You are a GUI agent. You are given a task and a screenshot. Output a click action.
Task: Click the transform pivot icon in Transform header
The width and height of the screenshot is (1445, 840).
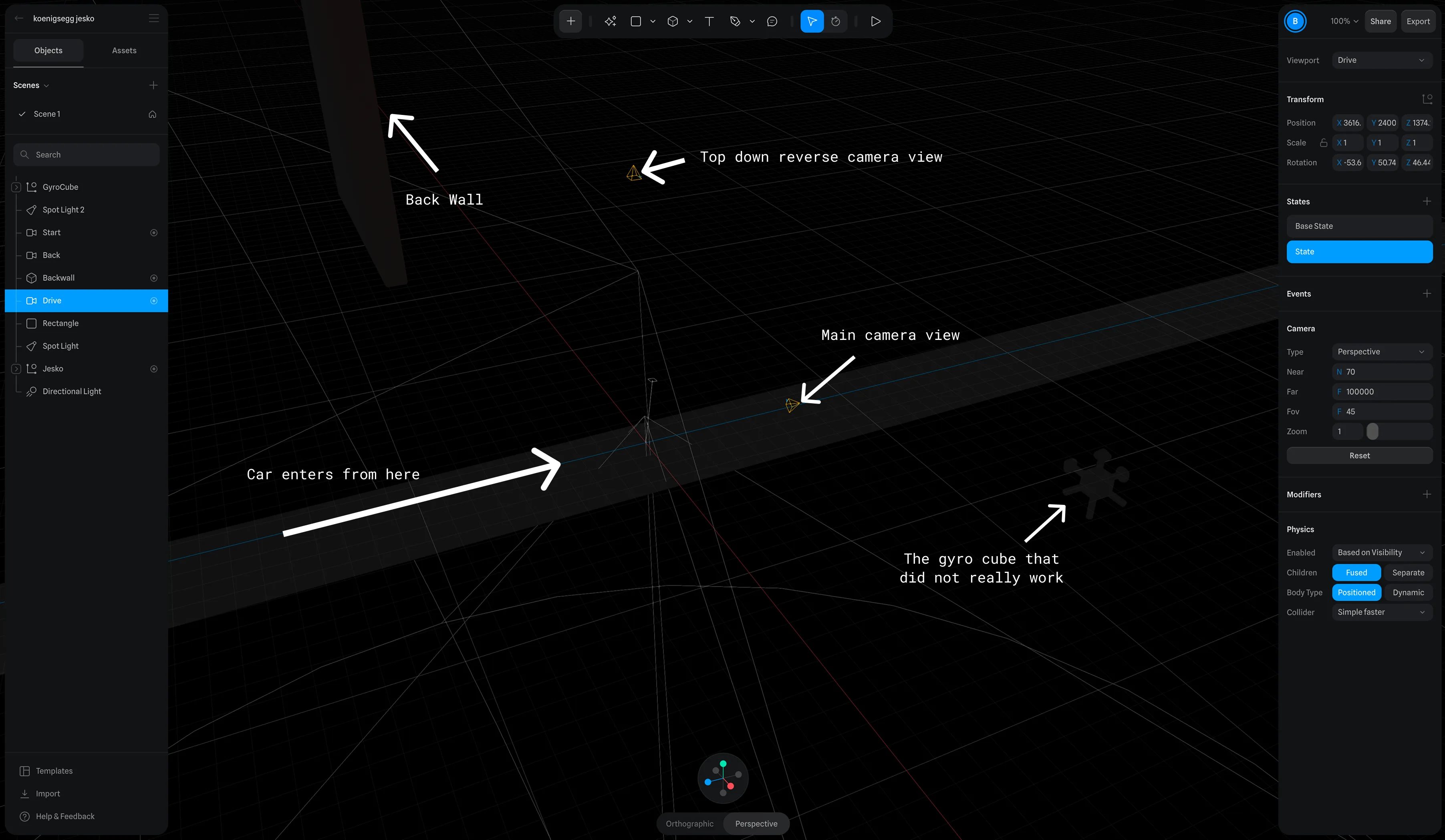pyautogui.click(x=1427, y=99)
